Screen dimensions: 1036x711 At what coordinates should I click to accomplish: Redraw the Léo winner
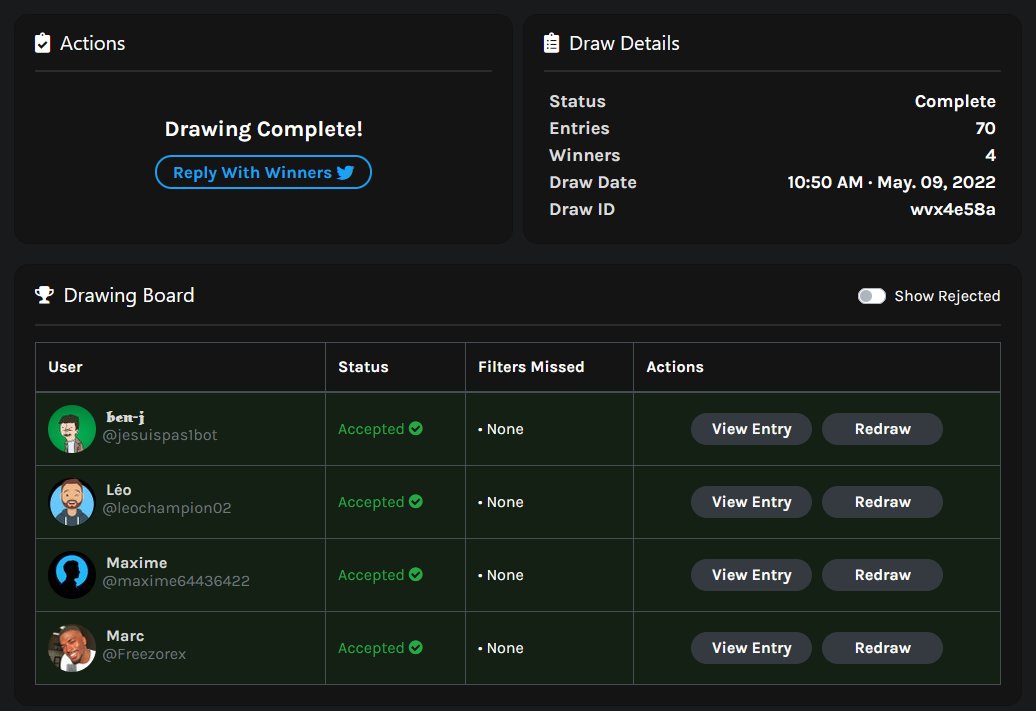(882, 502)
